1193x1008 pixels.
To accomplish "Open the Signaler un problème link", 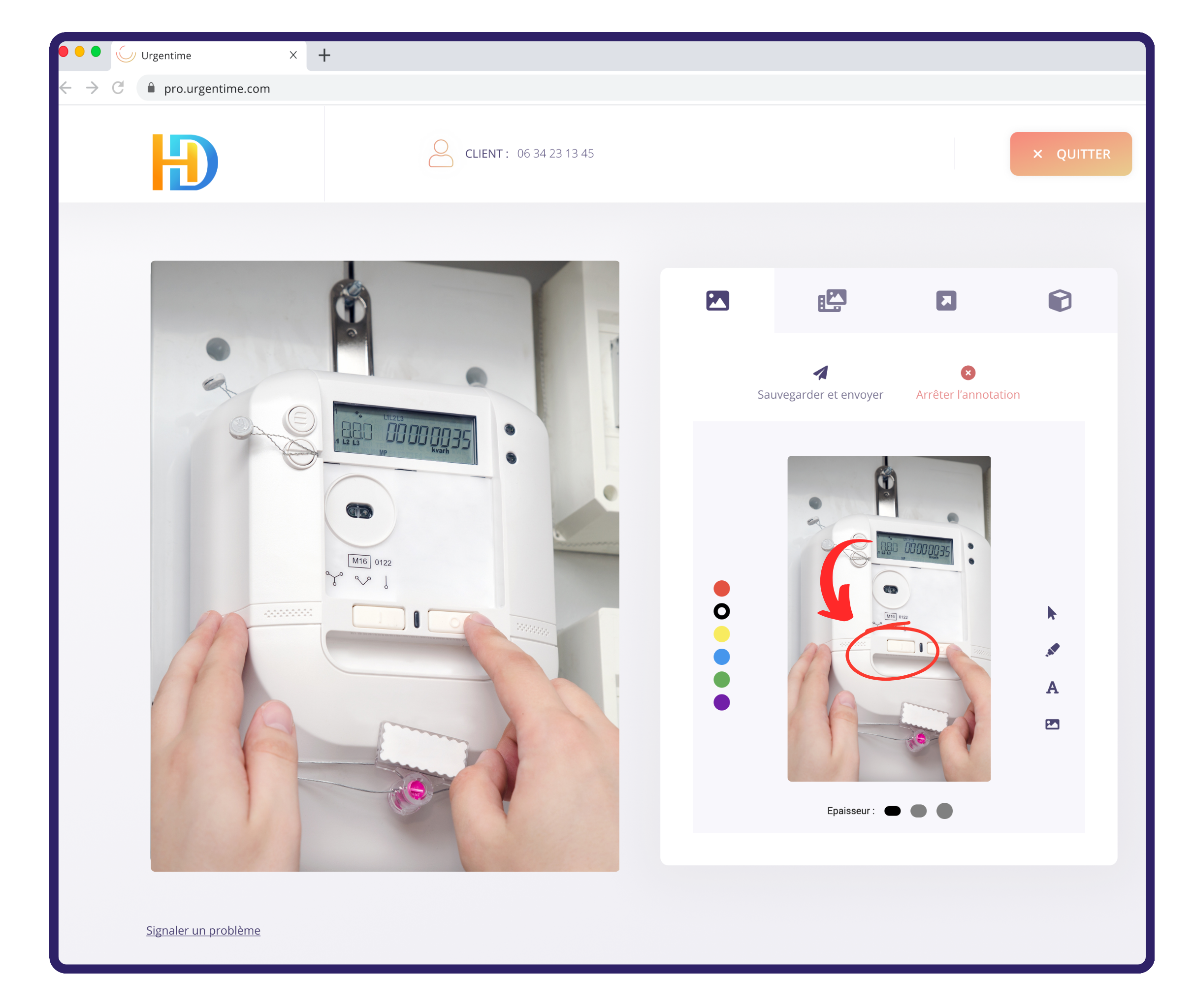I will [x=203, y=930].
